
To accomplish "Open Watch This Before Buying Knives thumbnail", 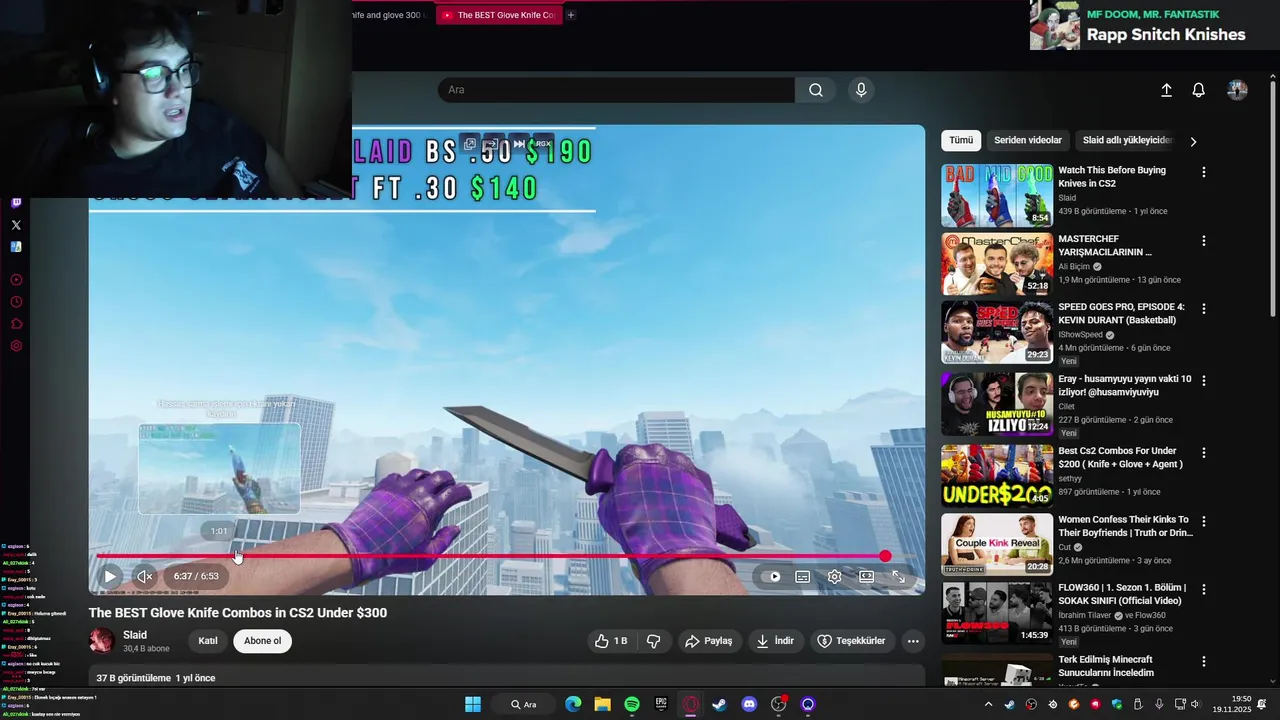I will 997,196.
